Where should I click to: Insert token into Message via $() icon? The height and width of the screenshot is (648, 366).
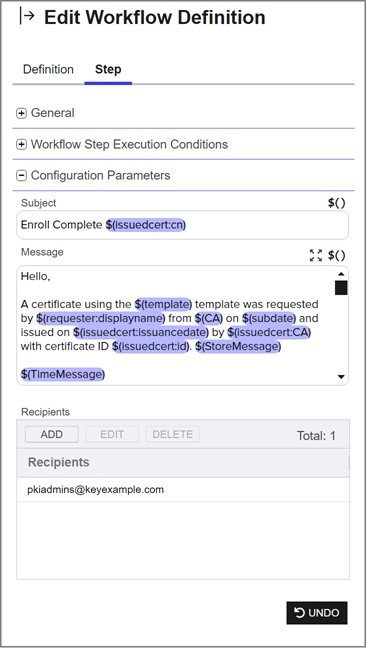coord(337,255)
